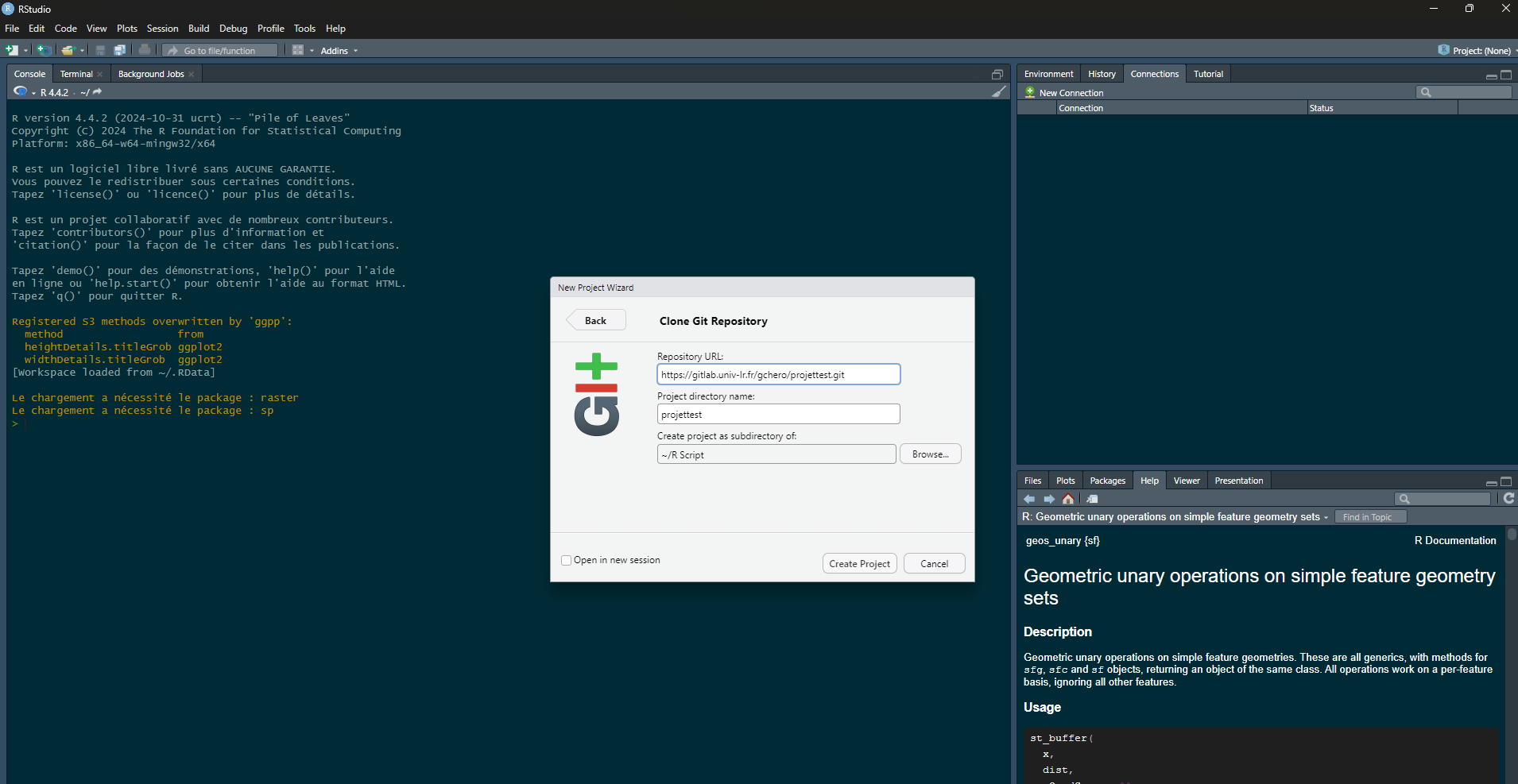The image size is (1518, 784).
Task: Expand the Addins dropdown
Action: (339, 51)
